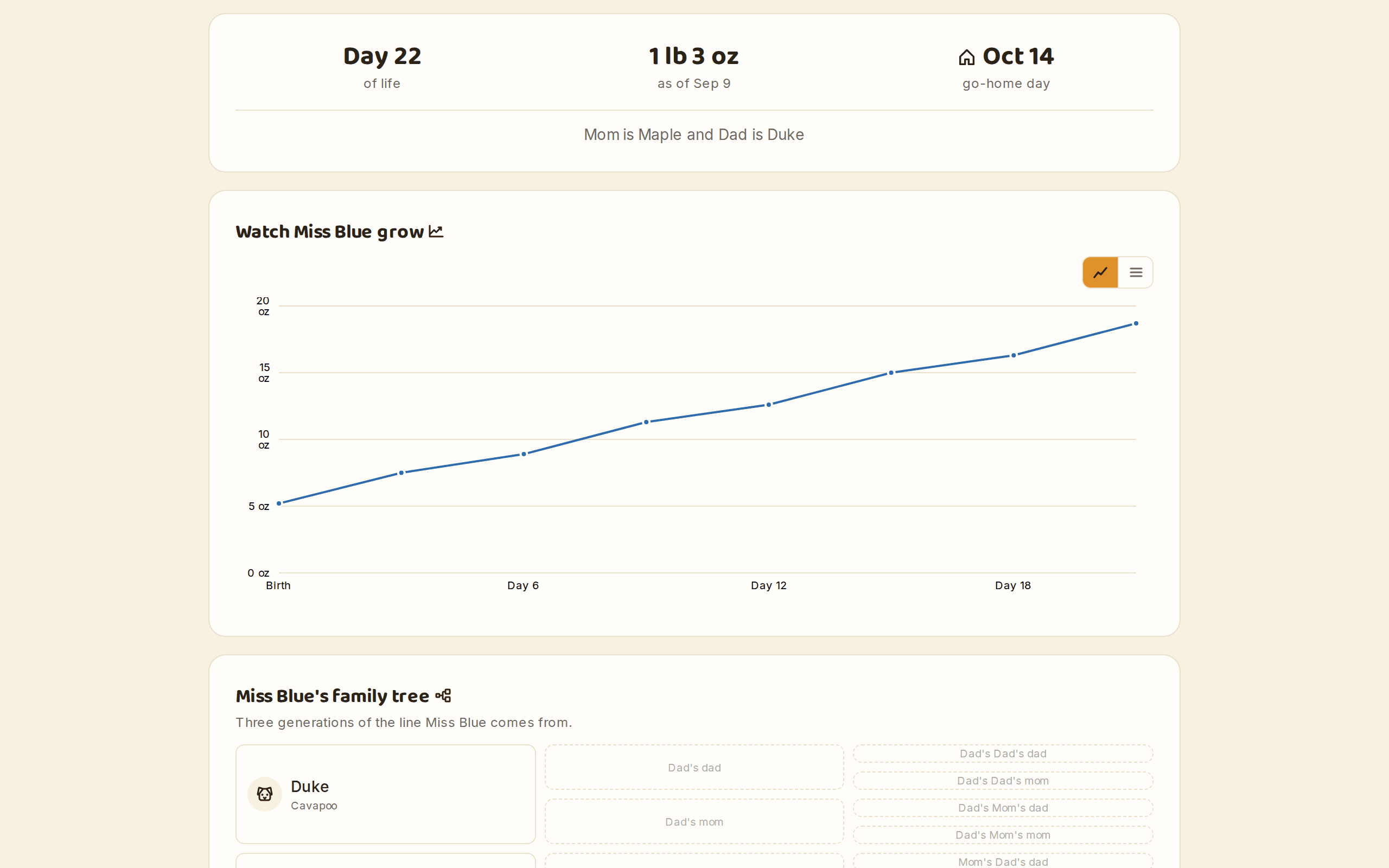Select the Dad's dad placeholder
The image size is (1389, 868).
pyautogui.click(x=694, y=768)
